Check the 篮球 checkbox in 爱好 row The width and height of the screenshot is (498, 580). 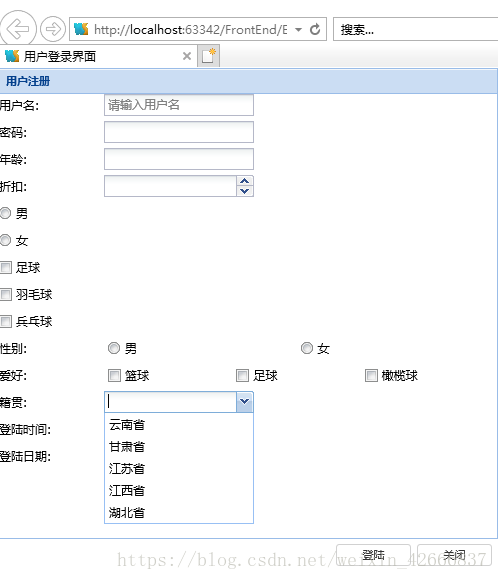coord(114,375)
